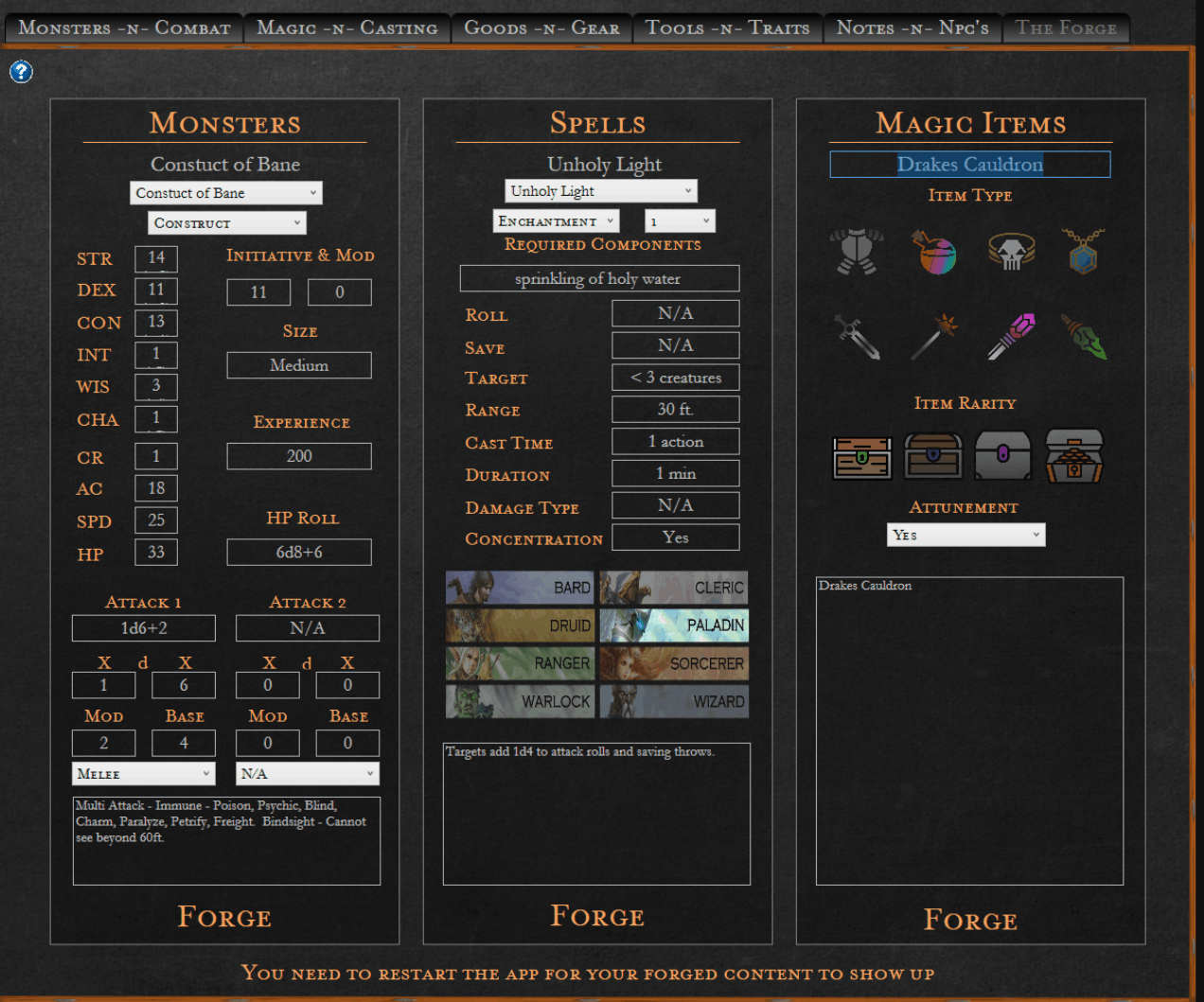Toggle the Warlock class banner
Image resolution: width=1204 pixels, height=1002 pixels.
[520, 702]
